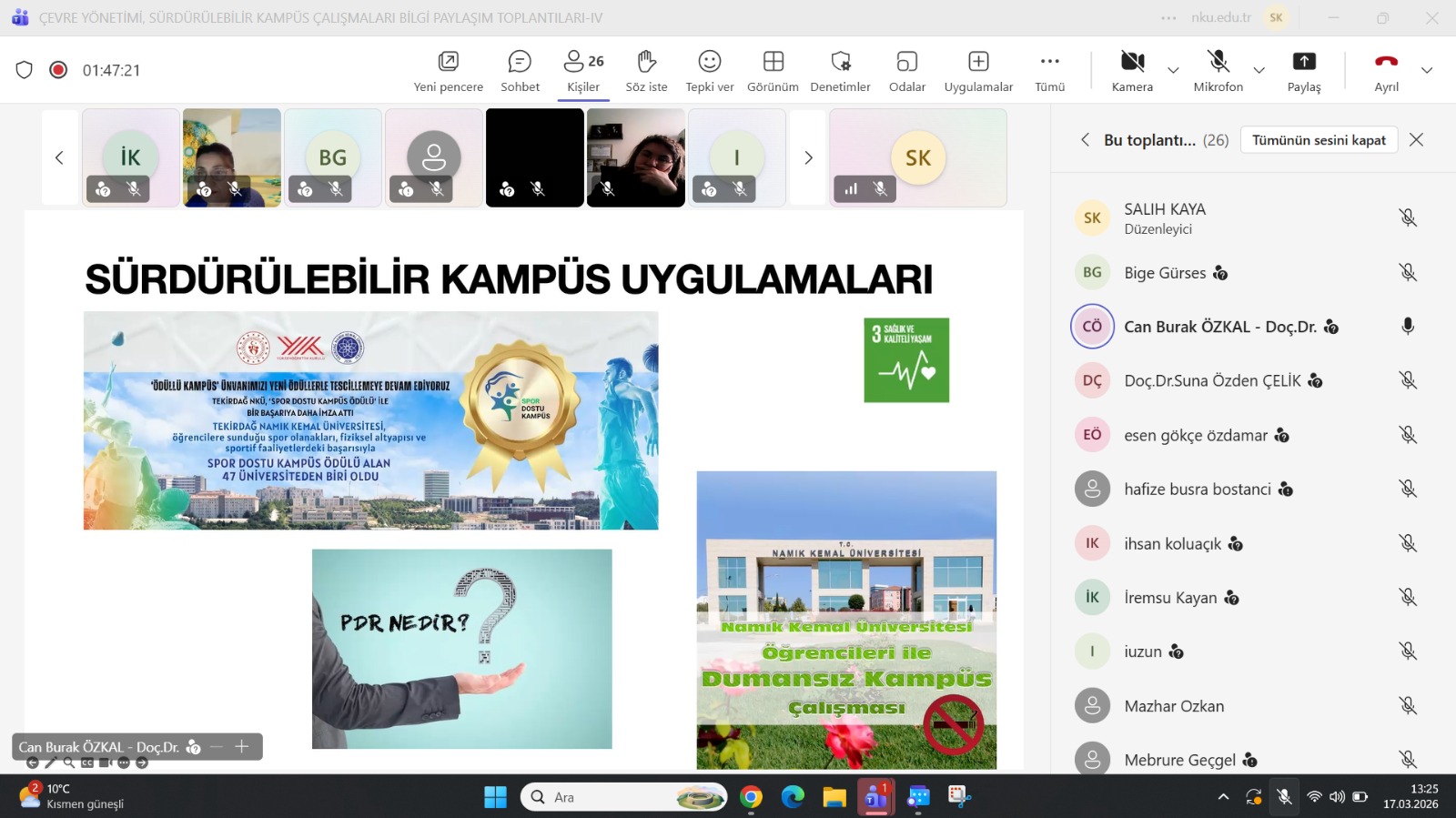Select participant esen gökçe özdamar

tap(1253, 435)
